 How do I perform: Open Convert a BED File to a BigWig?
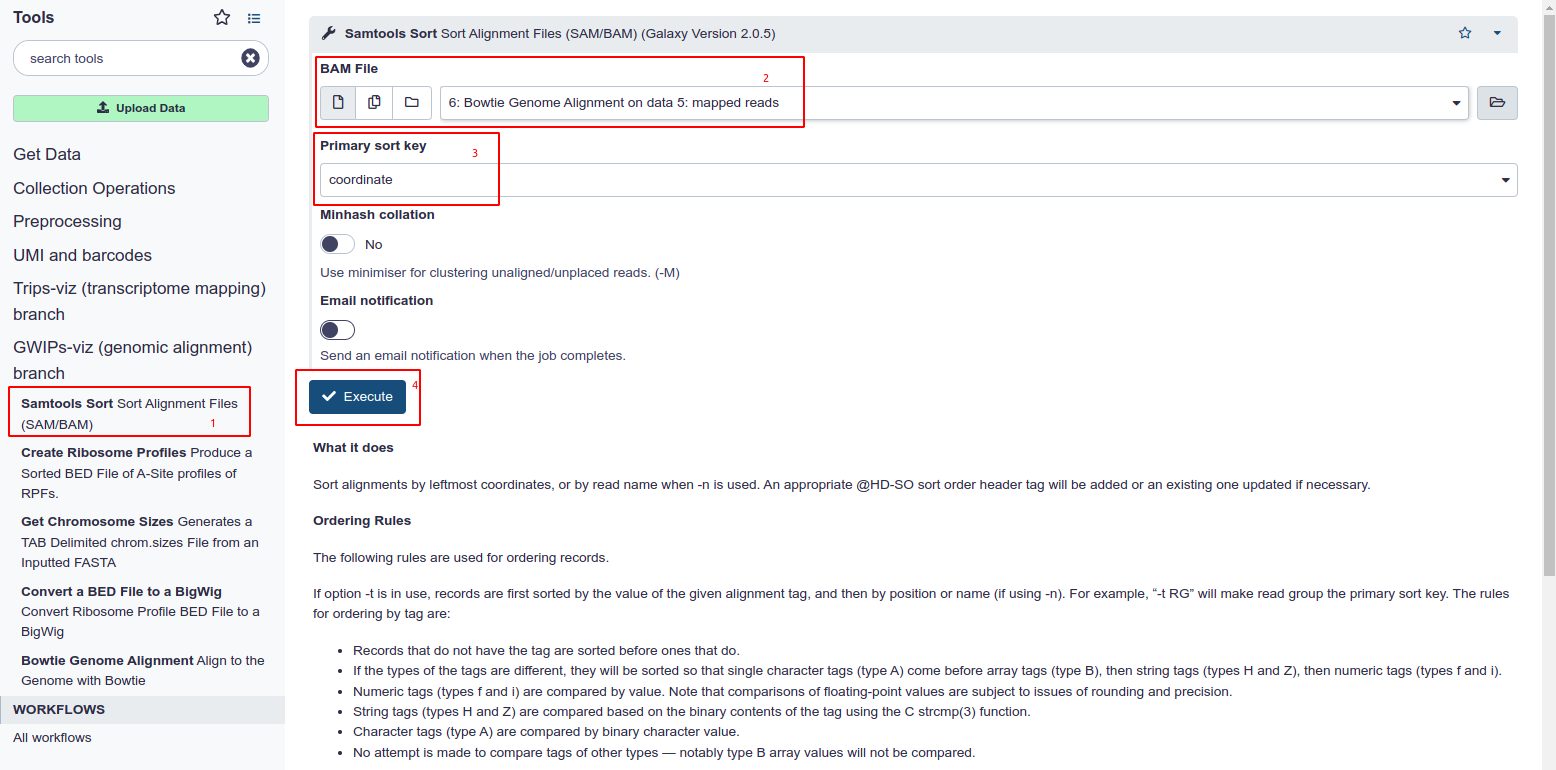pos(140,611)
